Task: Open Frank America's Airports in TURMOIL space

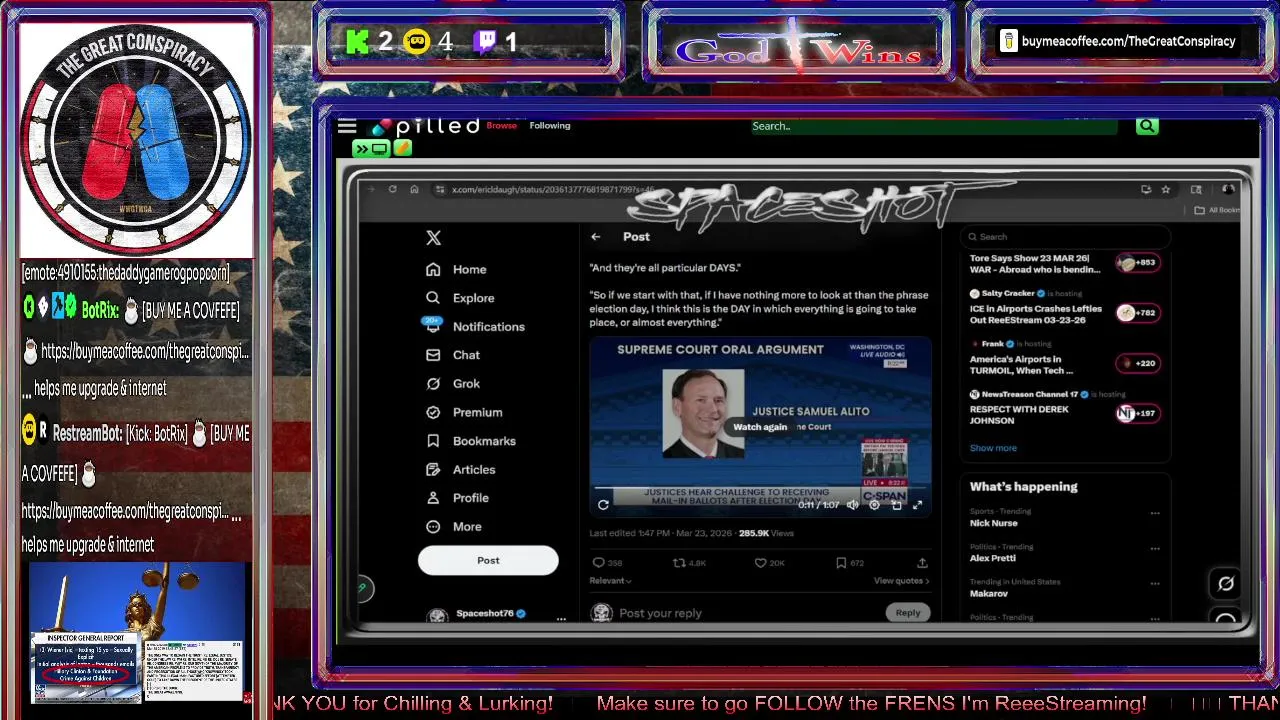Action: 1064,358
